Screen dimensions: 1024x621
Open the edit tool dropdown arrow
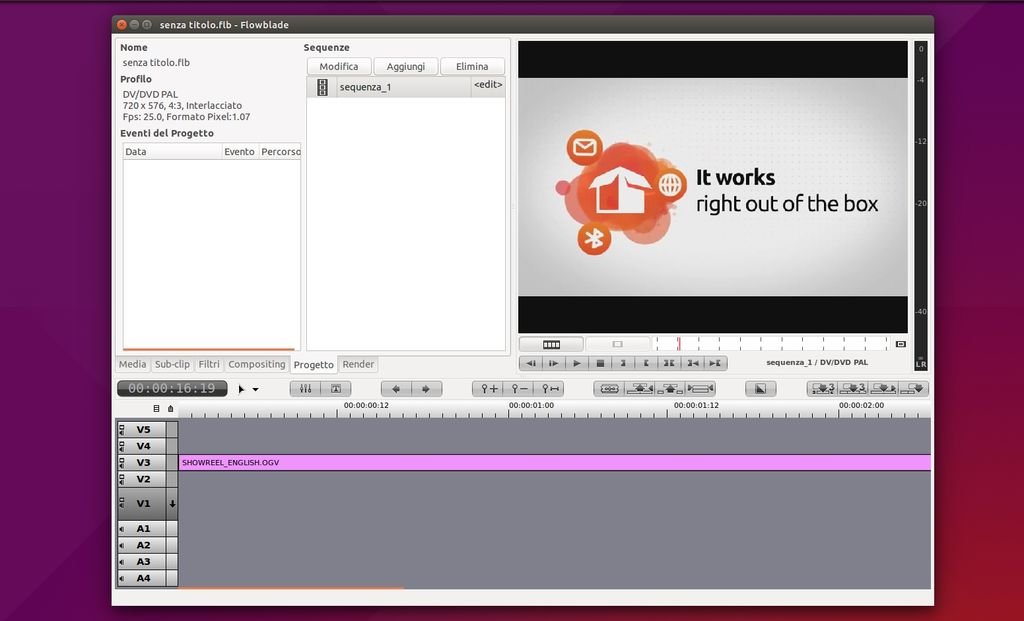[255, 390]
